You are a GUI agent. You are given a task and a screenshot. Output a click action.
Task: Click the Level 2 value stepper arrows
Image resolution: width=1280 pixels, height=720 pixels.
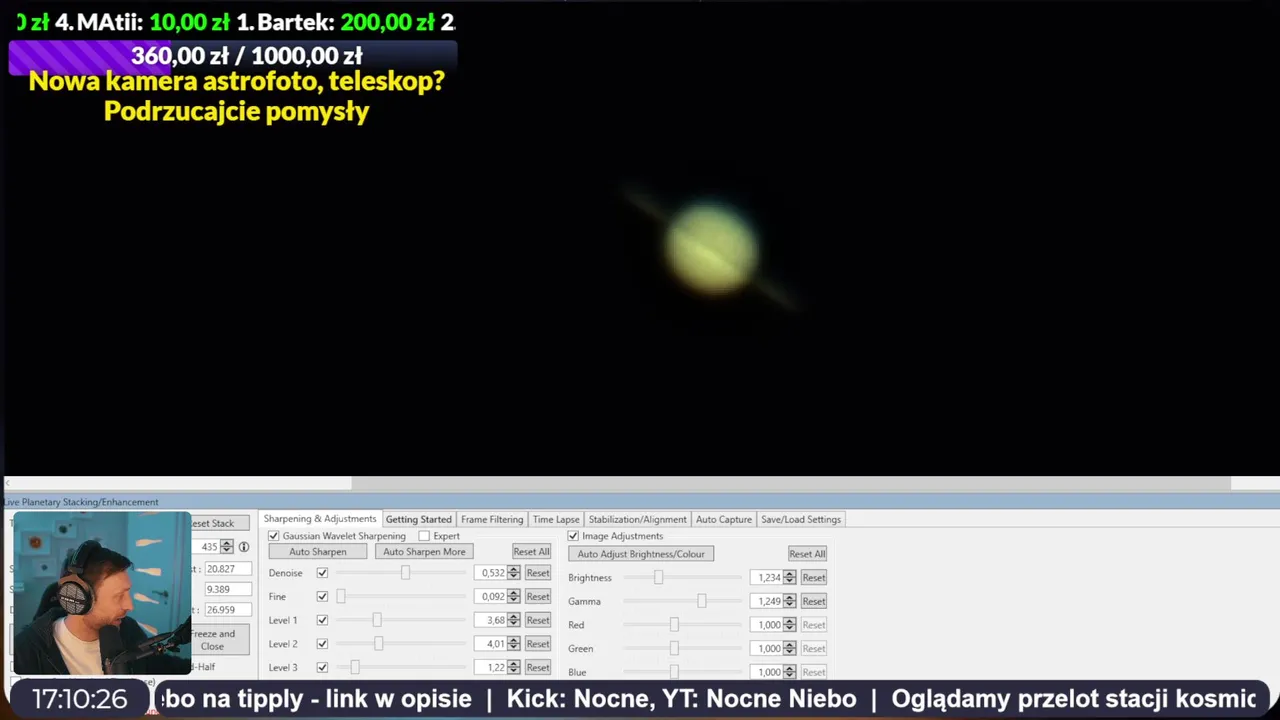514,644
